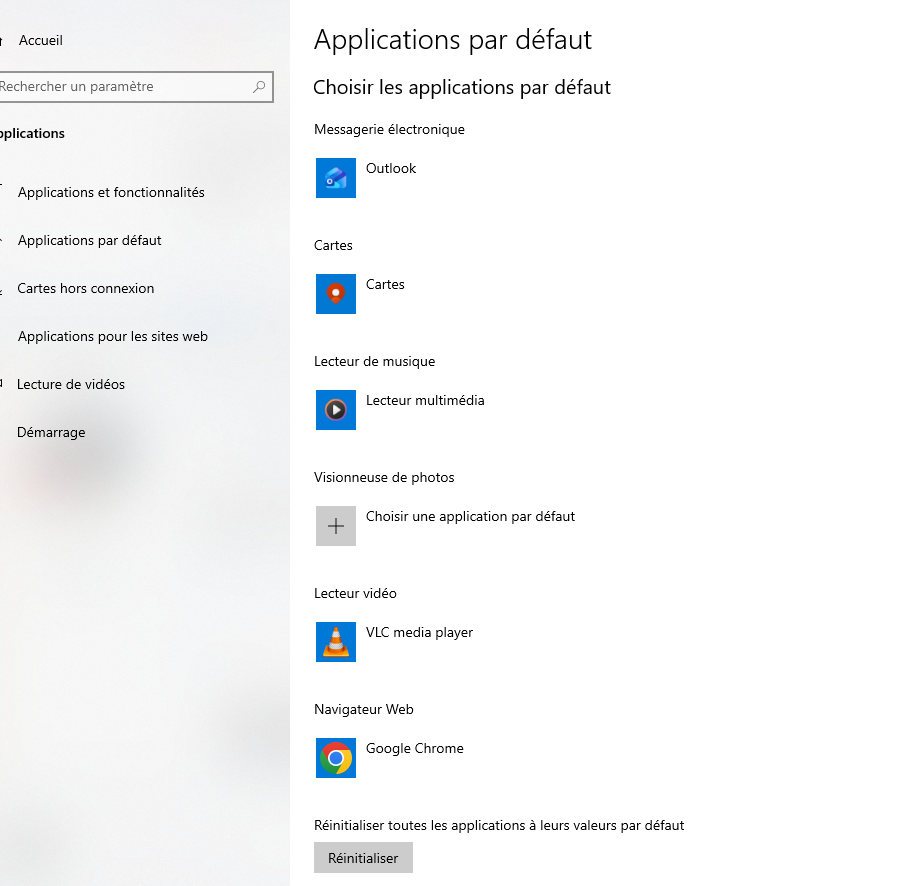Change video player via VLC media player label
Screen dimensions: 913x886
pos(419,632)
